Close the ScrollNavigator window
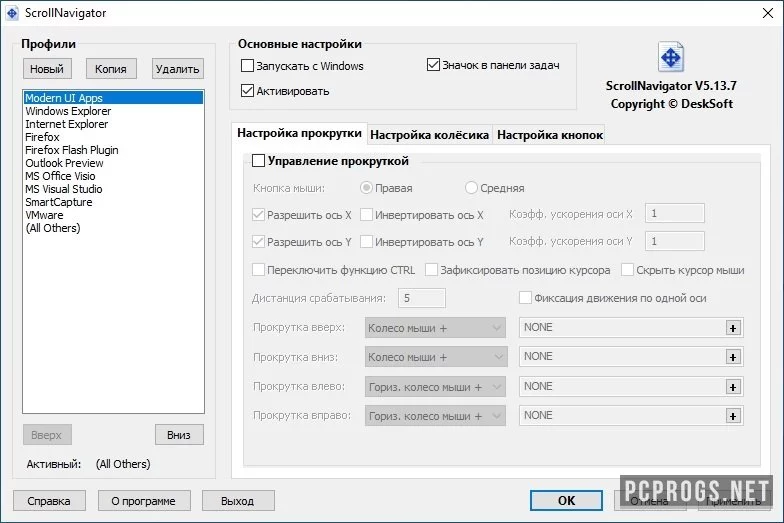 coord(768,13)
